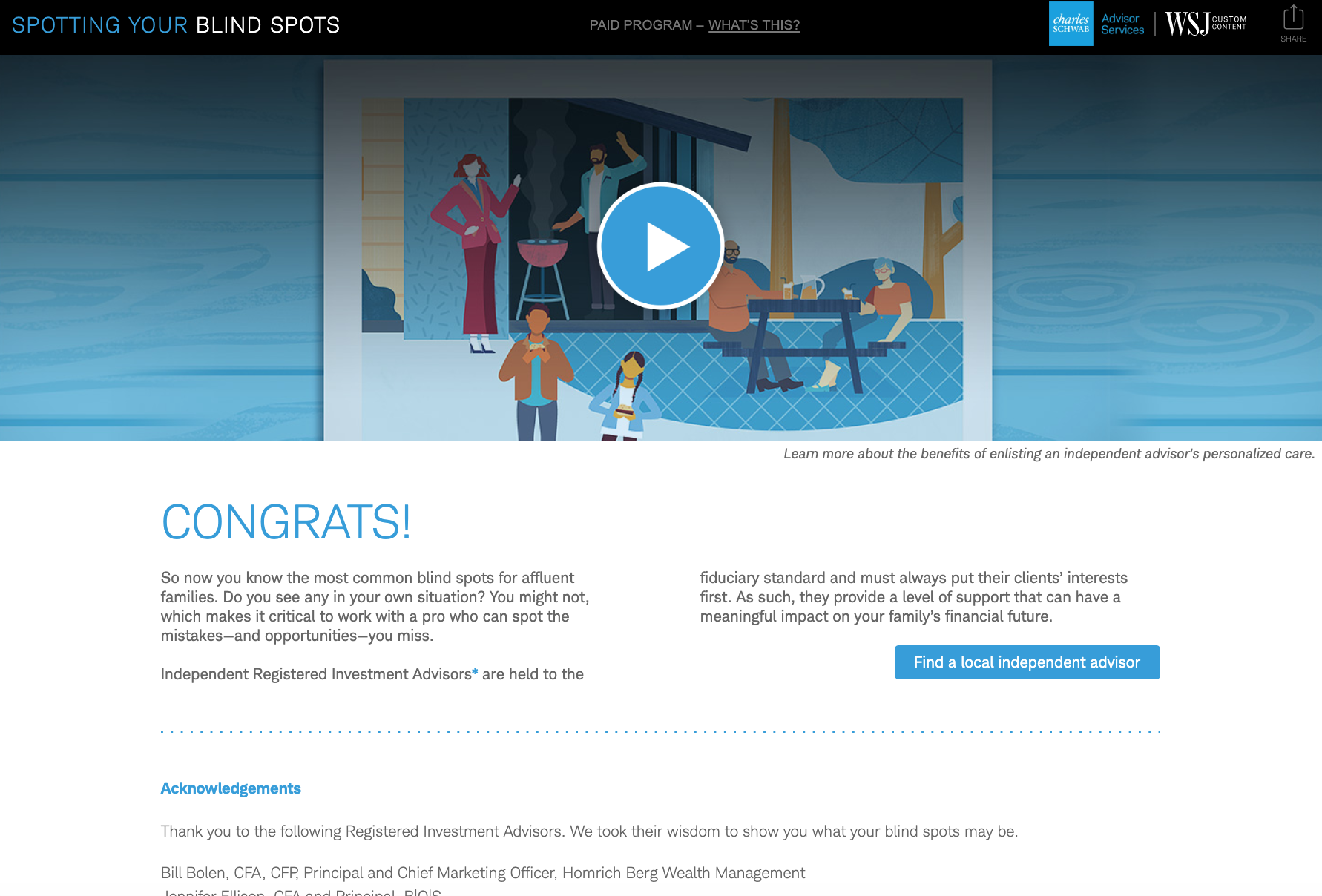Screen dimensions: 1322x896
Task: Click the Share icon in the header
Action: pyautogui.click(x=1293, y=24)
